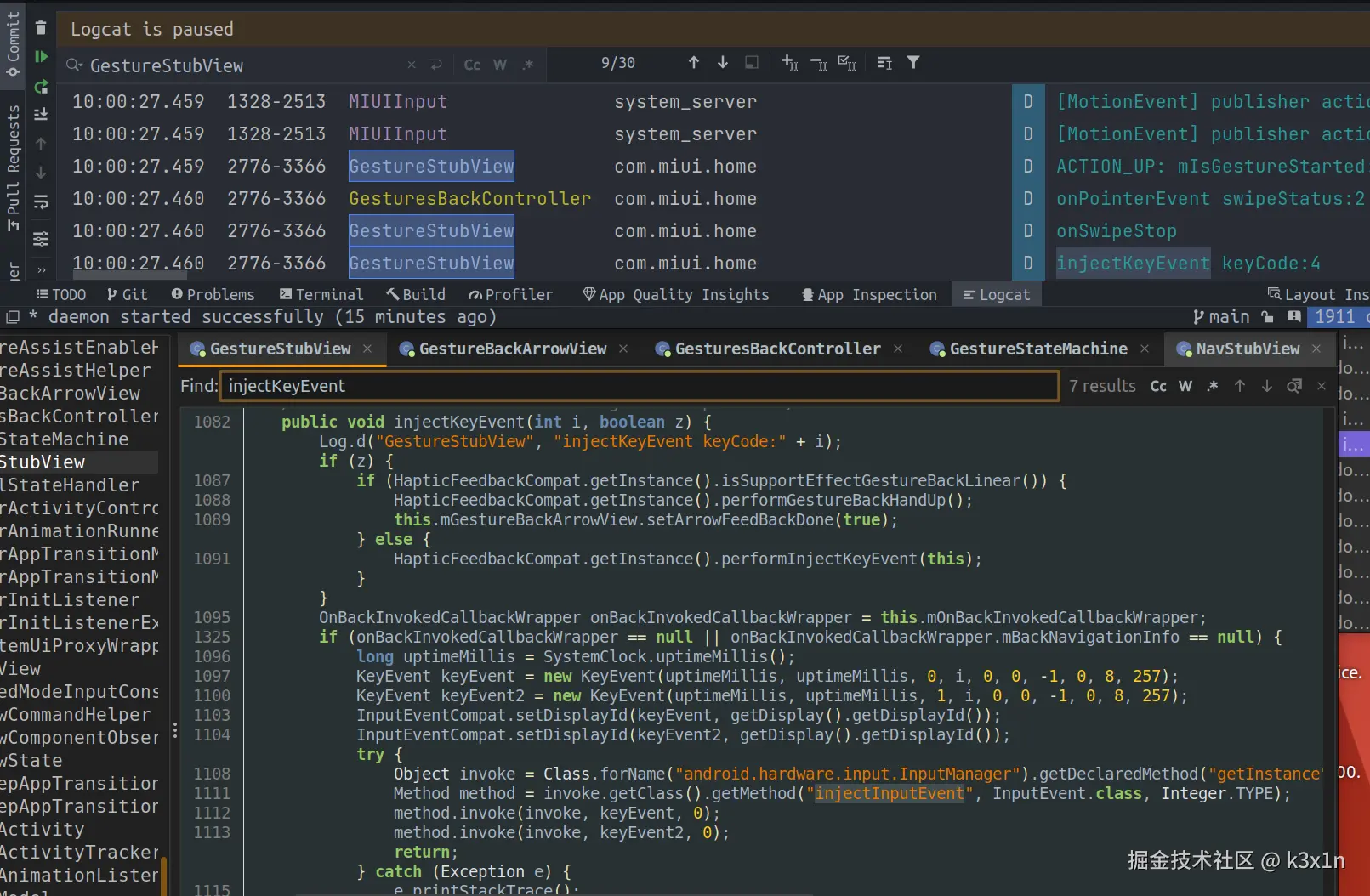Restart Logcat using green refresh icon
The width and height of the screenshot is (1370, 896).
tap(41, 86)
